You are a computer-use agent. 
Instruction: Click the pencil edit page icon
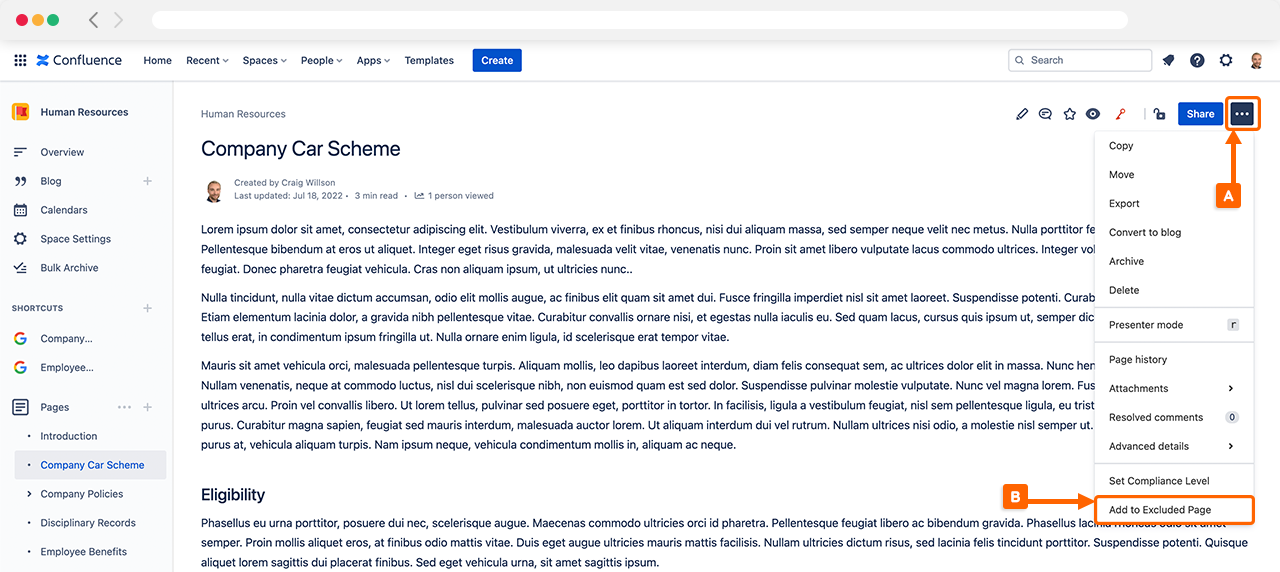point(1021,114)
